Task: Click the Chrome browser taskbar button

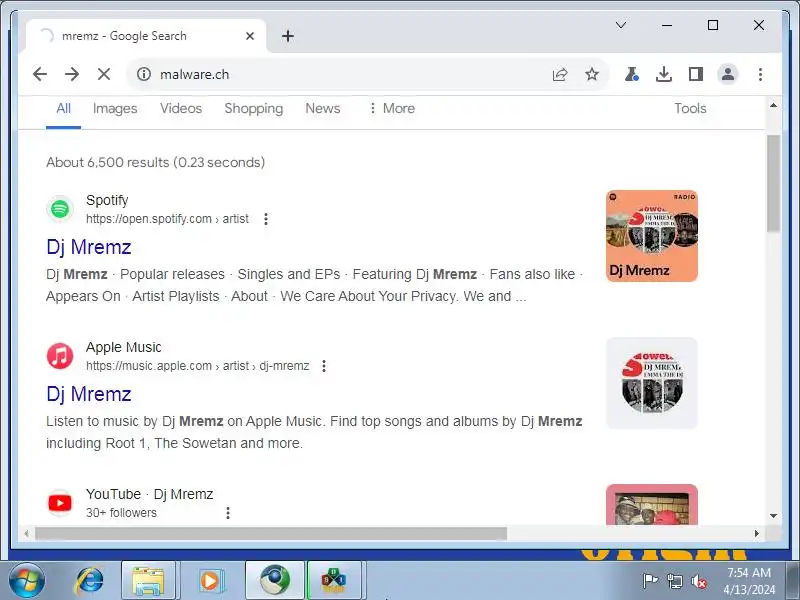Action: tap(274, 581)
